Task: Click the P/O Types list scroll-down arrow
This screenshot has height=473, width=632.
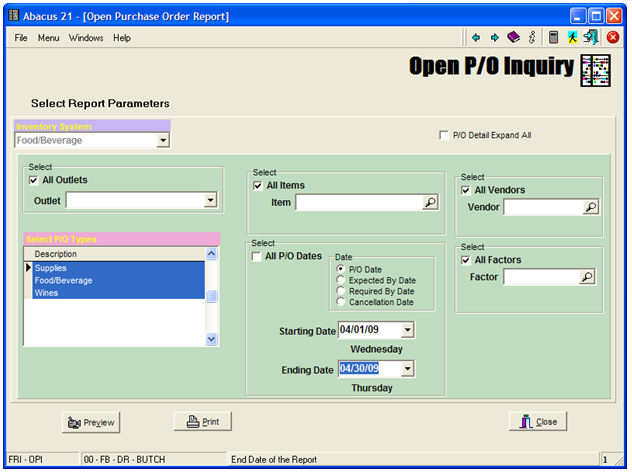Action: [x=211, y=339]
